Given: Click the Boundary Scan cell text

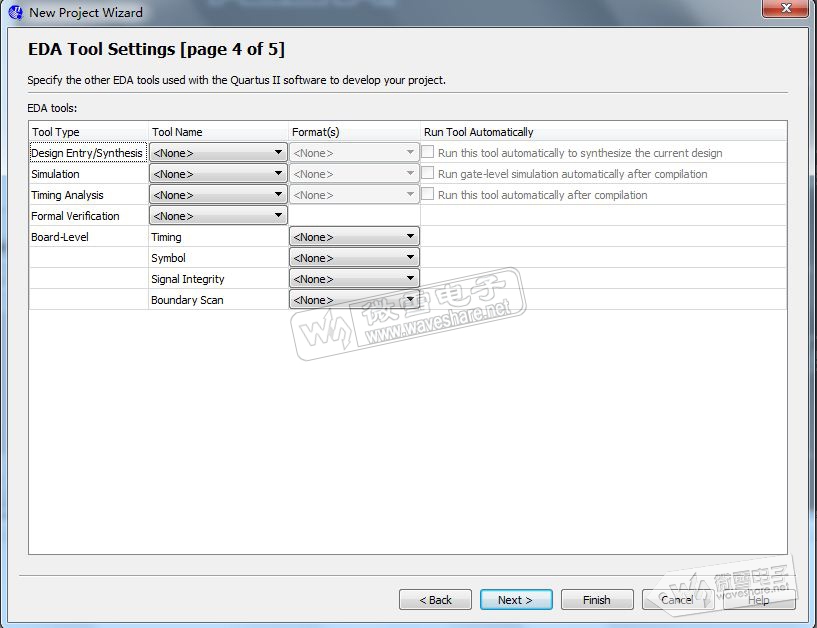Looking at the screenshot, I should [187, 300].
